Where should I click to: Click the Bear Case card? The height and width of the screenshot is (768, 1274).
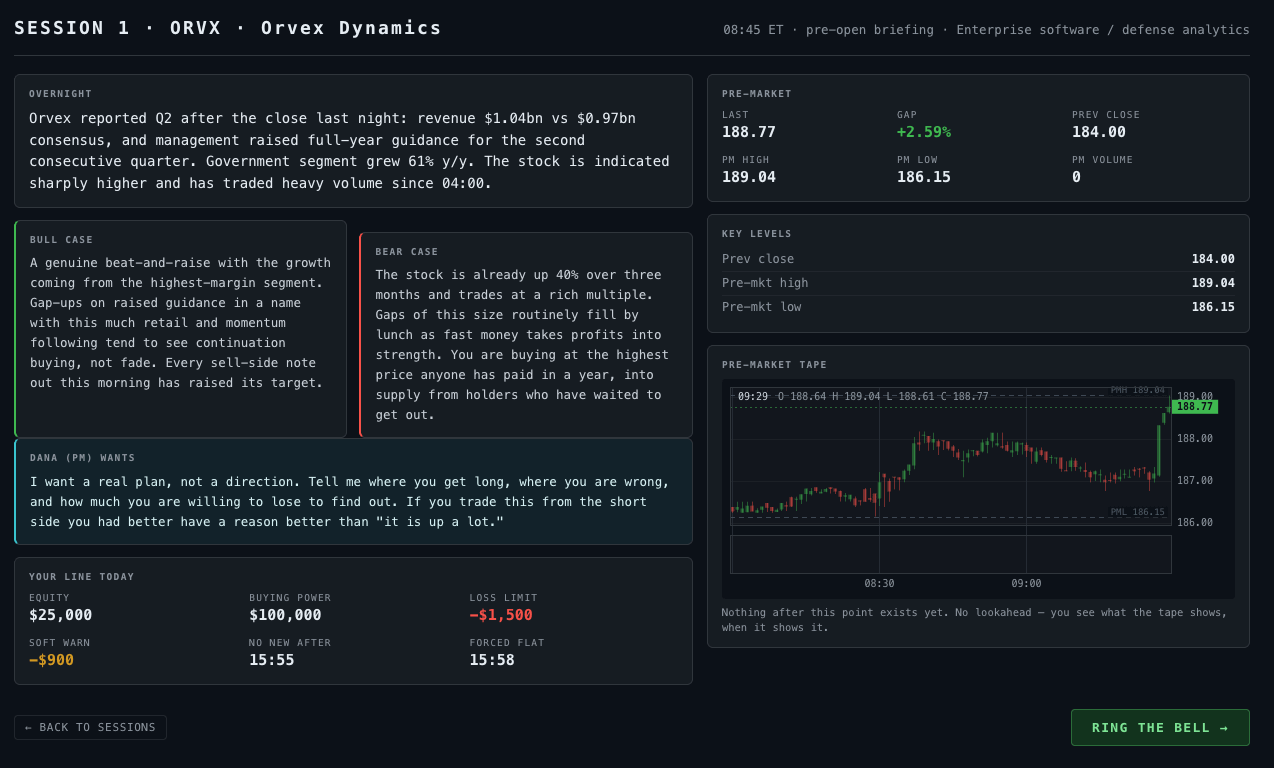pos(526,335)
